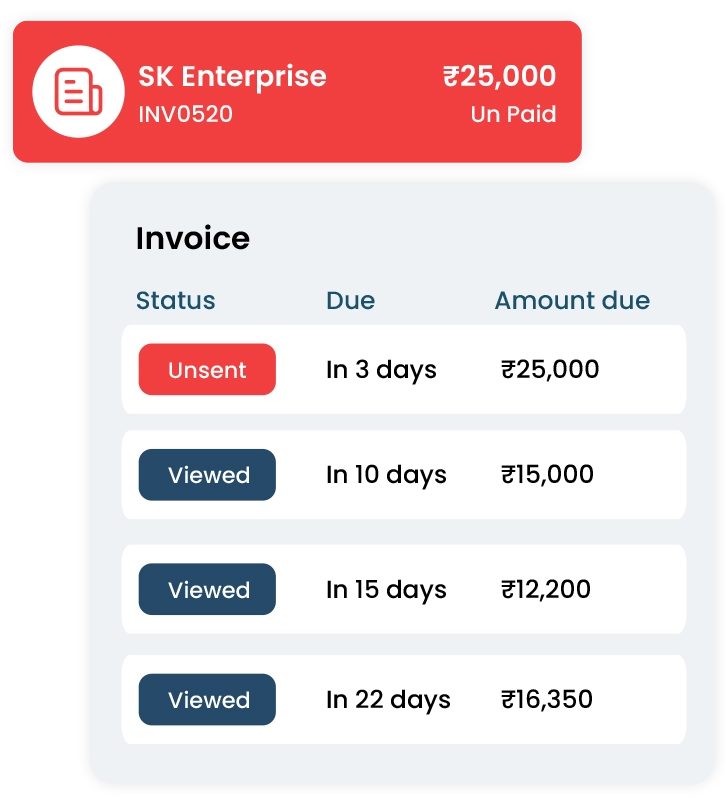
Task: Click the ₹16,350 amount due
Action: pos(547,700)
